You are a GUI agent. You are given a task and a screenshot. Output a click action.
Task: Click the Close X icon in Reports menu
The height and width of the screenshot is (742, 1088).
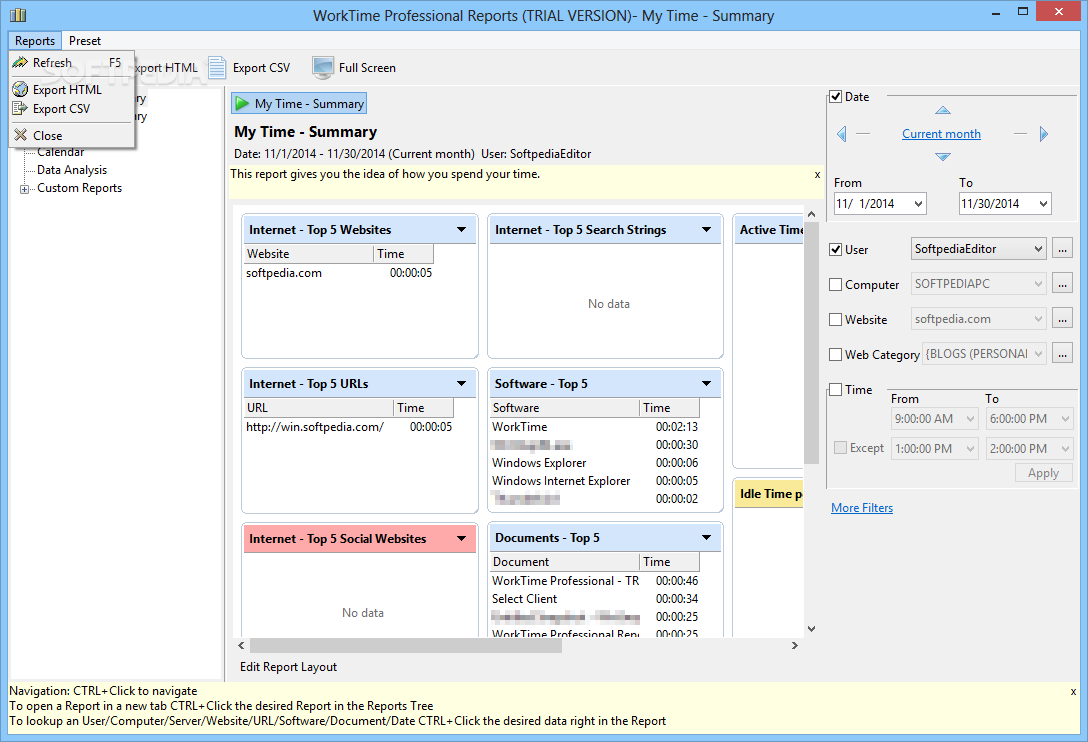20,135
